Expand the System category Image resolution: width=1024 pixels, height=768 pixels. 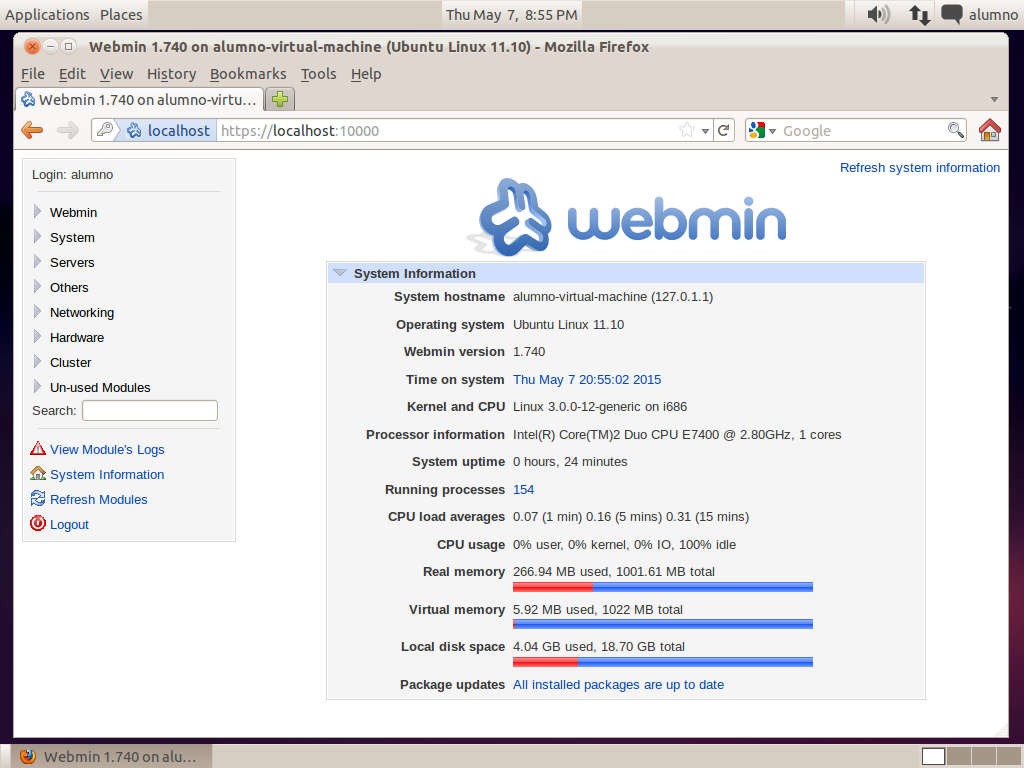point(37,236)
